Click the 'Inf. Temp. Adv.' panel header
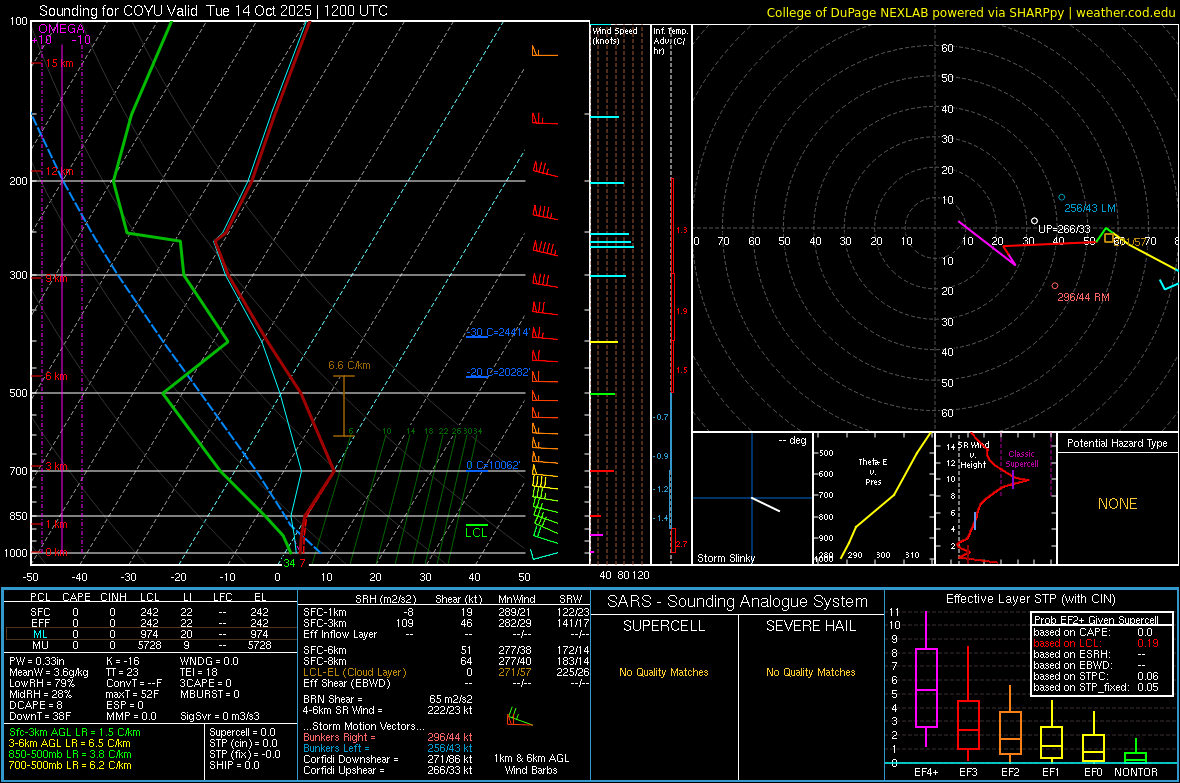1180x783 pixels. click(x=670, y=41)
